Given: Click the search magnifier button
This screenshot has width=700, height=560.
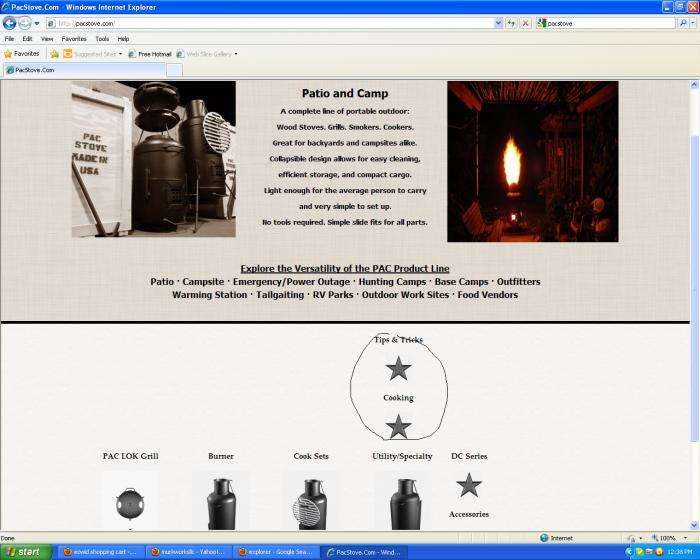Looking at the screenshot, I should (683, 23).
